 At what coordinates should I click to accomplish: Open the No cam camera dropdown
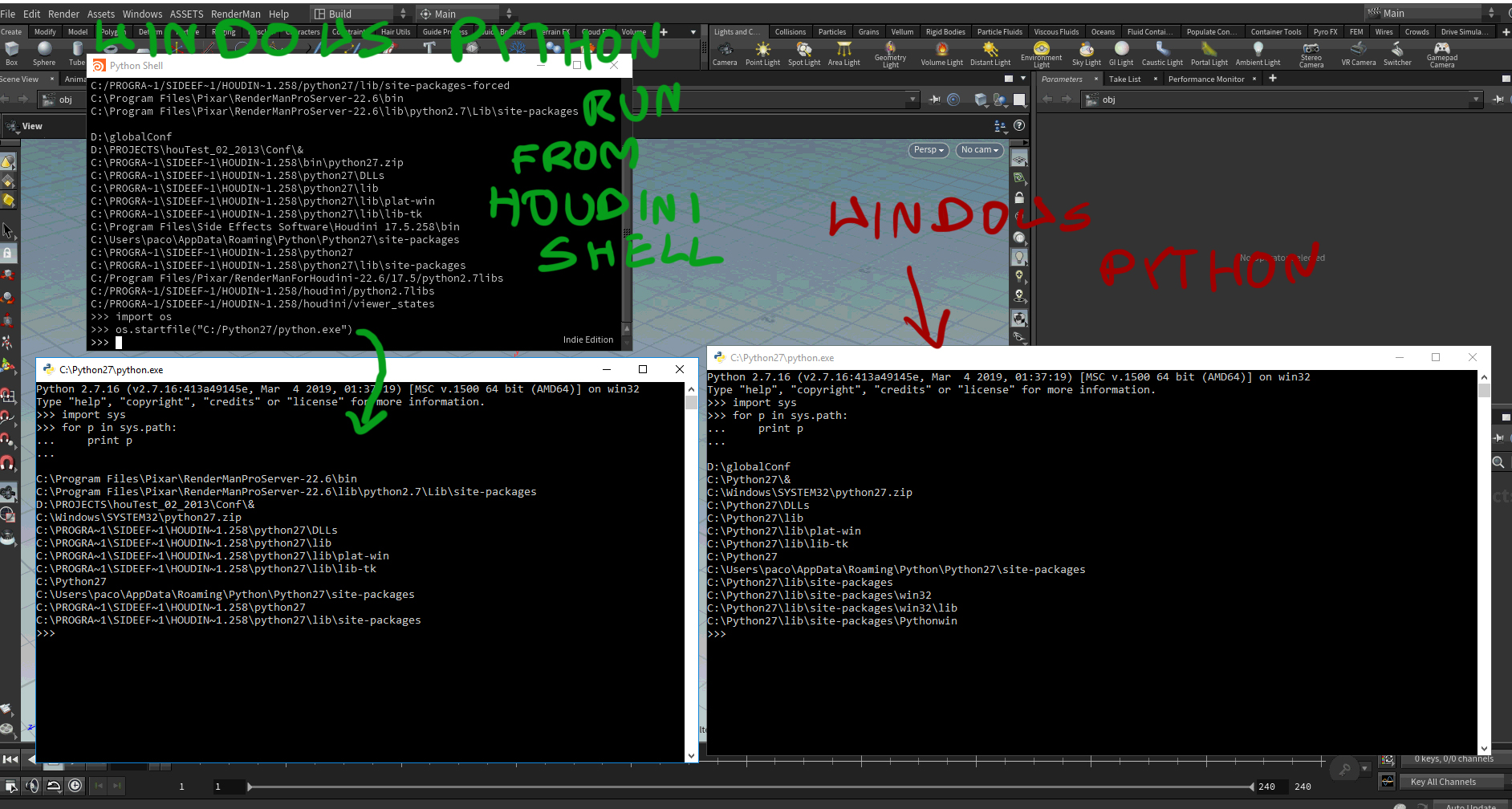[x=980, y=150]
